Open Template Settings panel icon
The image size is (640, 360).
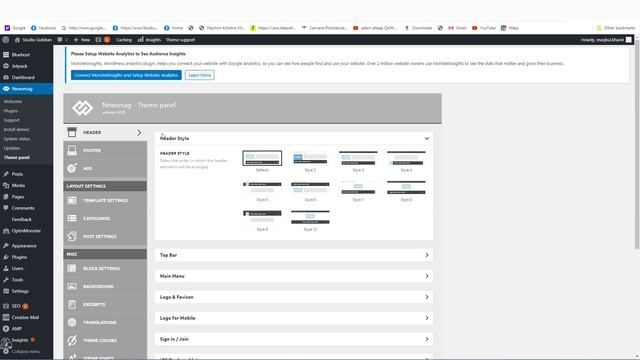pyautogui.click(x=72, y=200)
